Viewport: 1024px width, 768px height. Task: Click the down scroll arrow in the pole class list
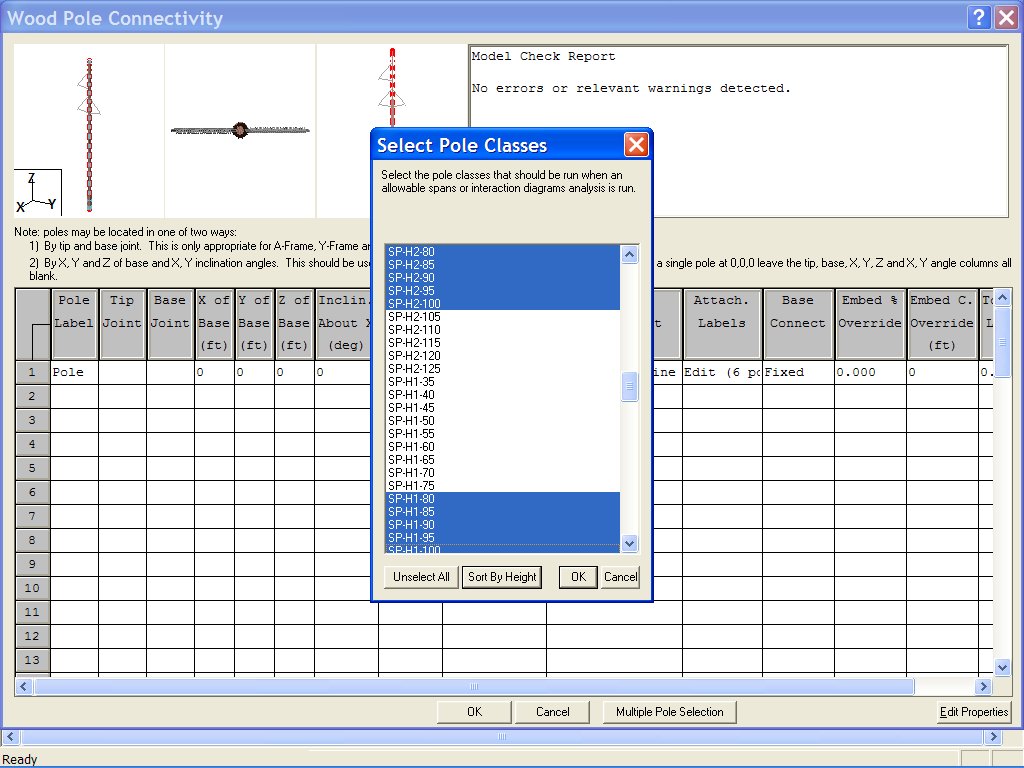tap(629, 543)
